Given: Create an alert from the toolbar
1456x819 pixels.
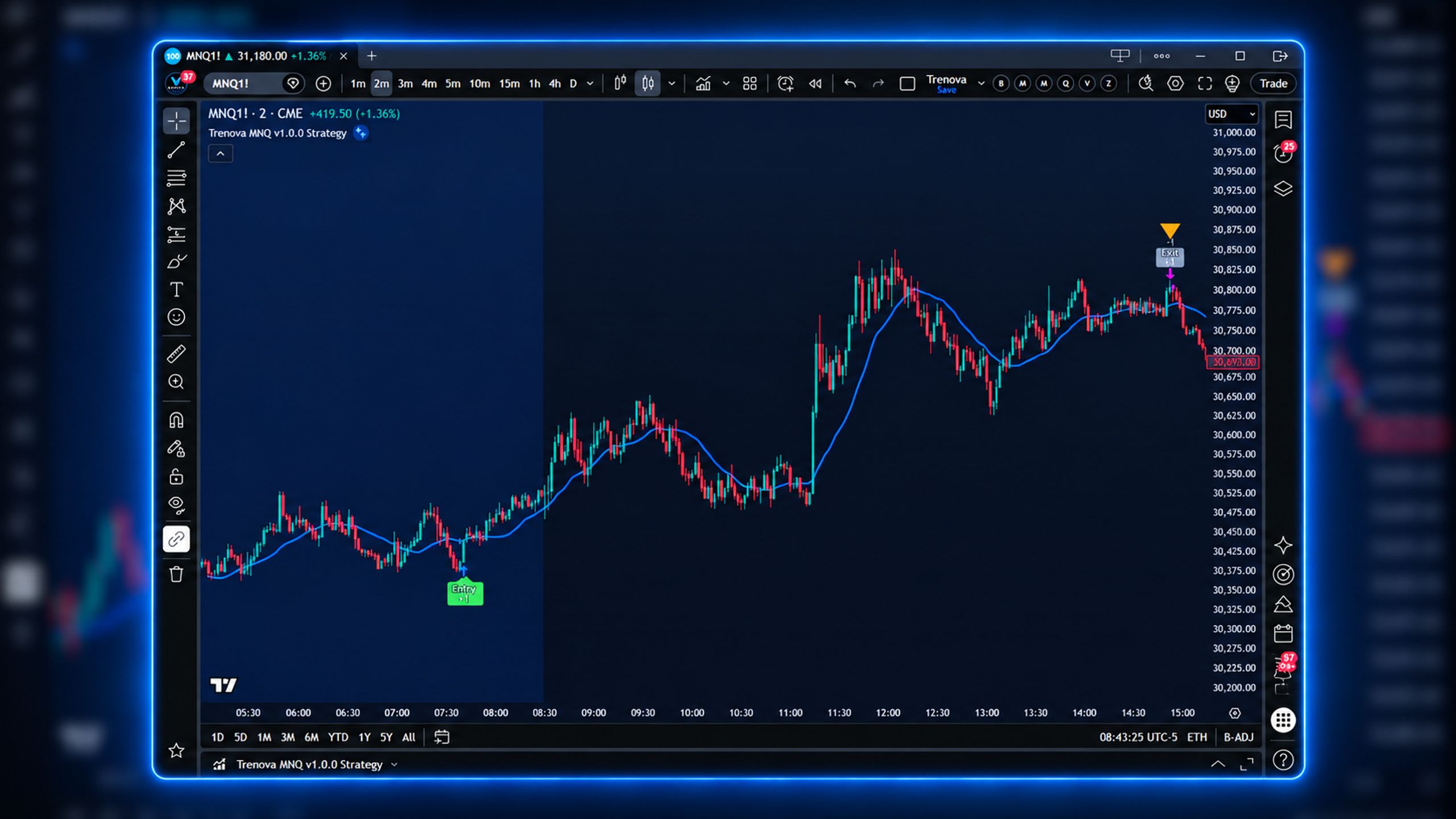Looking at the screenshot, I should (x=785, y=84).
